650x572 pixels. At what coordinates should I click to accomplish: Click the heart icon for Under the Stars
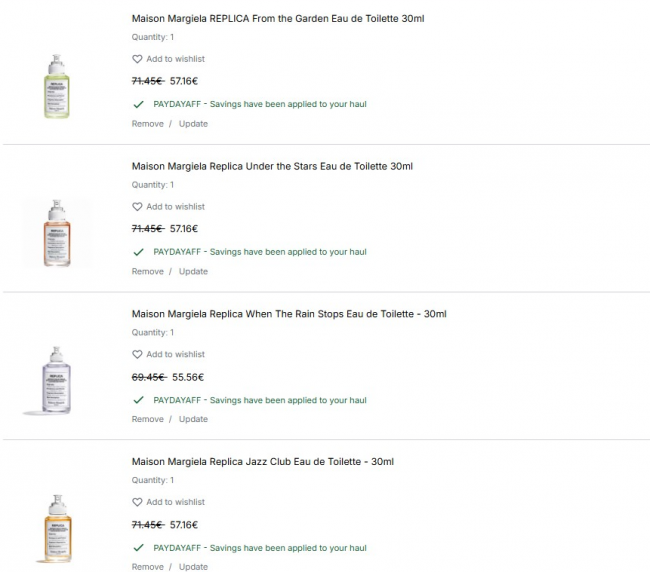138,207
